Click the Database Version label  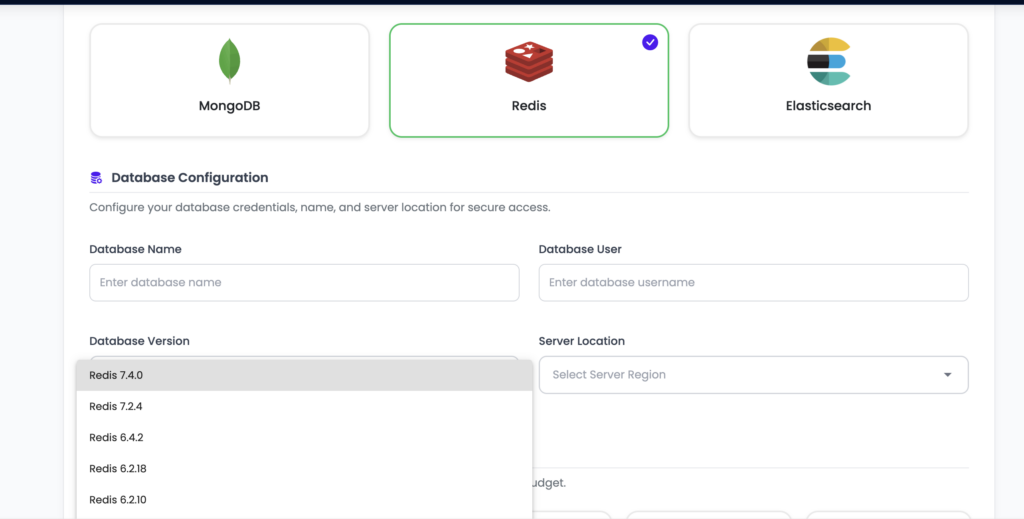pos(139,341)
